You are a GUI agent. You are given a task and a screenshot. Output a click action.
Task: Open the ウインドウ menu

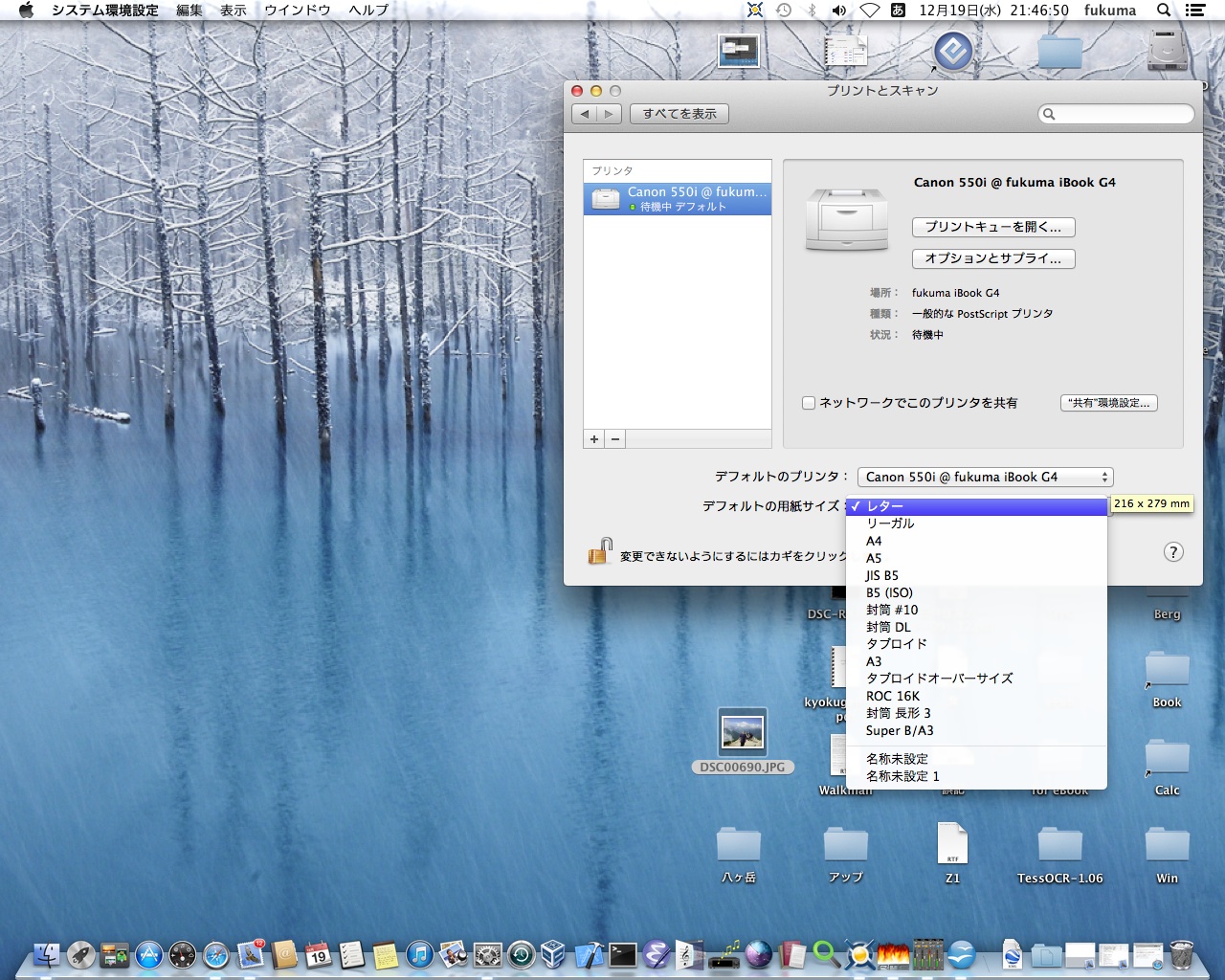click(297, 11)
